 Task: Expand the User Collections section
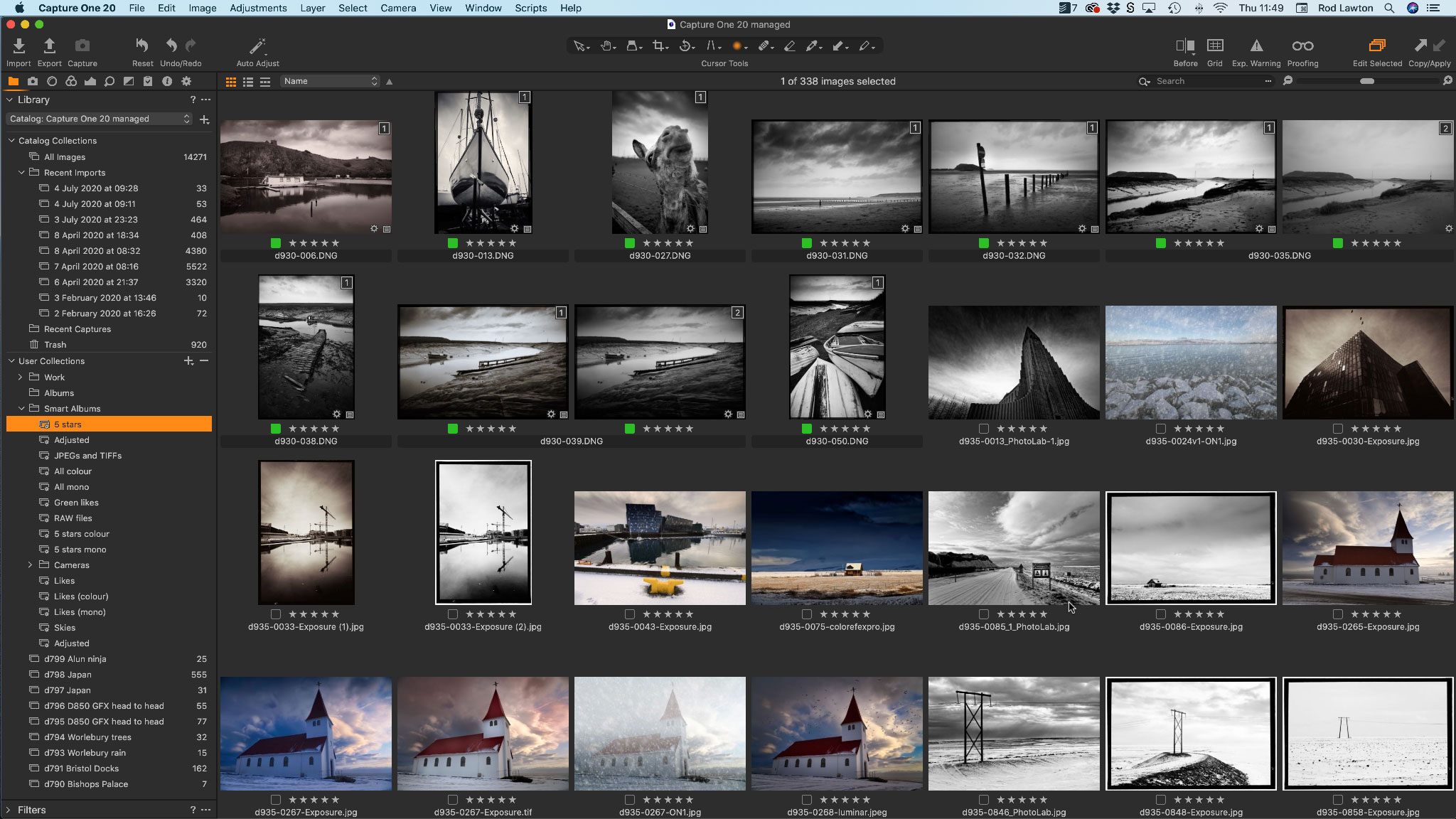pos(10,362)
